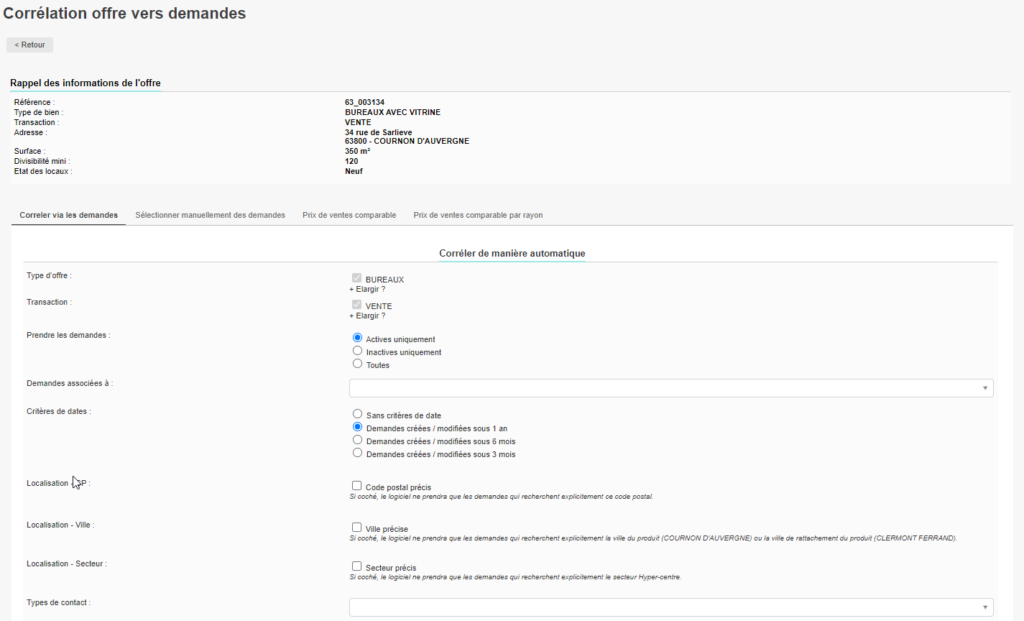Select Toutes demandes radio option
This screenshot has width=1024, height=621.
[357, 364]
